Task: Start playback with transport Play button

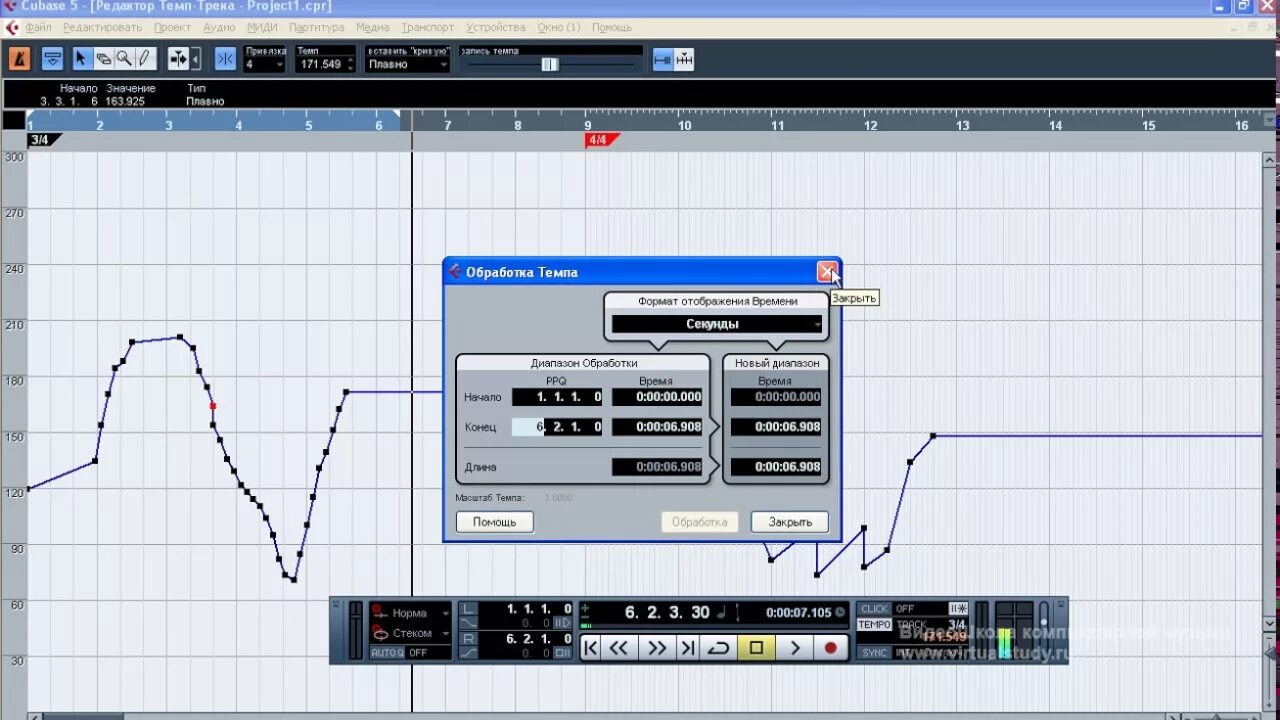Action: pos(794,648)
